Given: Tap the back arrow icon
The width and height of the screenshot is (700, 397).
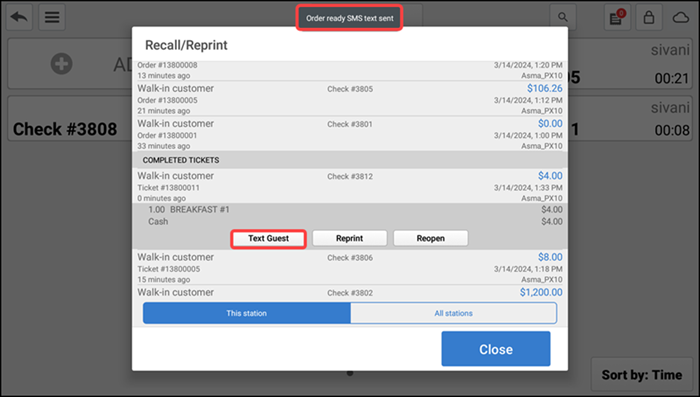Looking at the screenshot, I should click(19, 17).
